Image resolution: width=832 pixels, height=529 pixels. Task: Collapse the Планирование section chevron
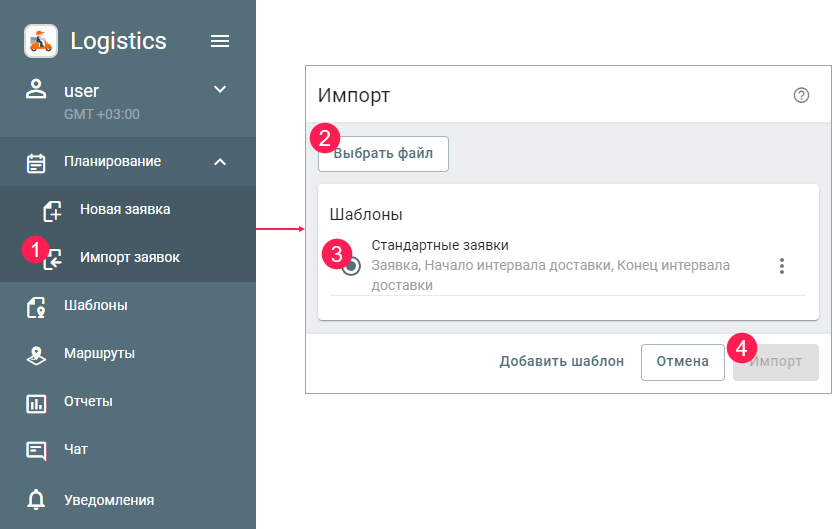coord(220,162)
